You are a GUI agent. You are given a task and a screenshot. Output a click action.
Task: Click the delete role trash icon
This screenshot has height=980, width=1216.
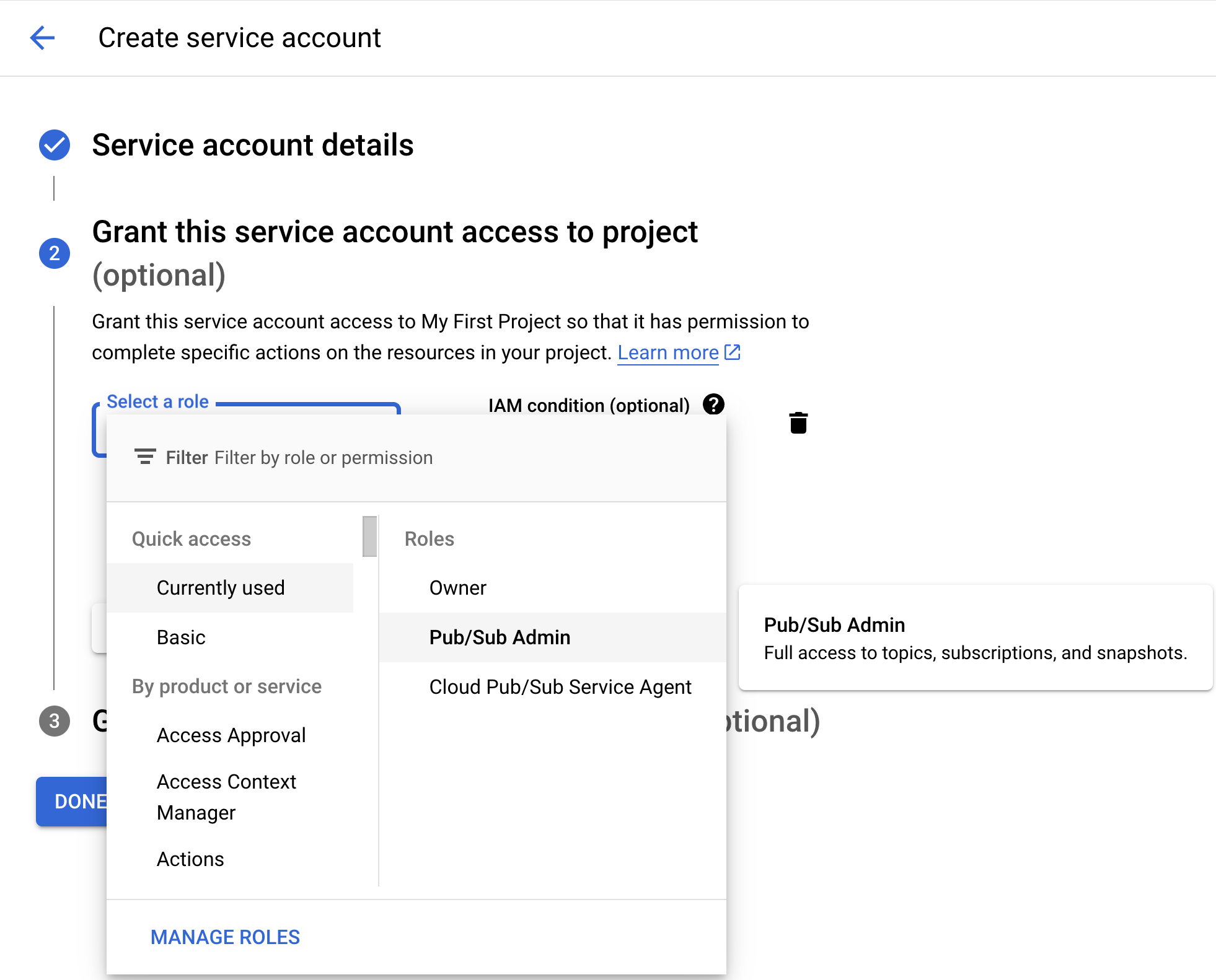pyautogui.click(x=798, y=422)
